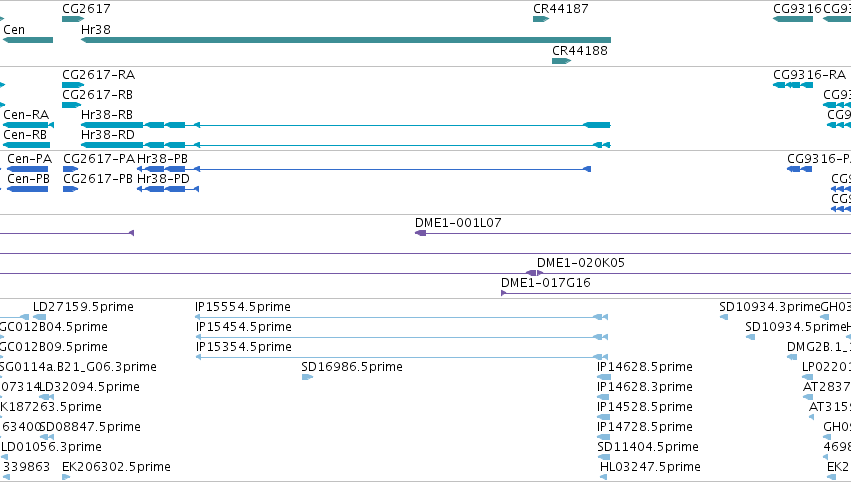Click the Hr38 gene label
851x482 pixels.
(x=96, y=29)
